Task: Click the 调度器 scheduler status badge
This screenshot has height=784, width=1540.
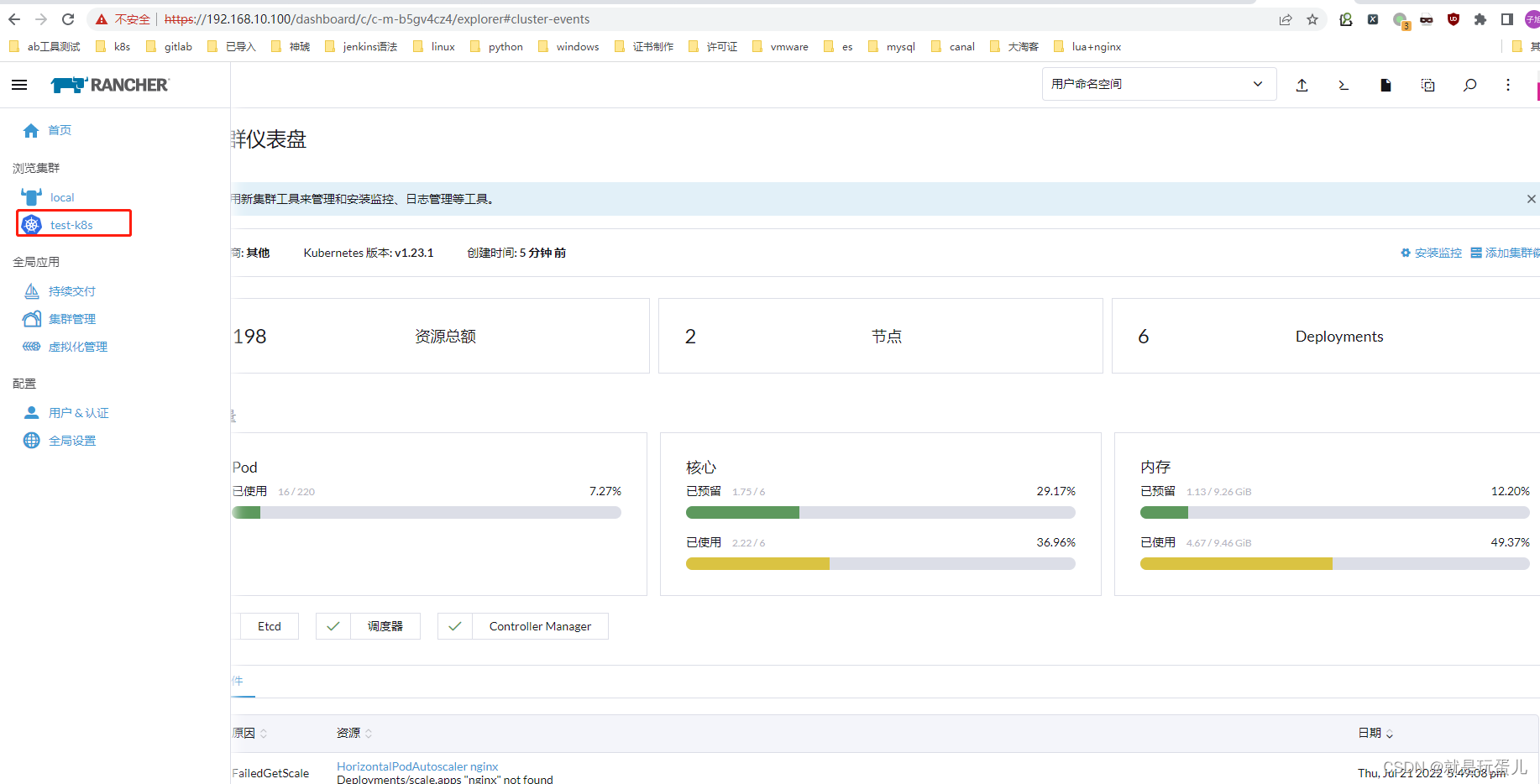Action: 368,626
